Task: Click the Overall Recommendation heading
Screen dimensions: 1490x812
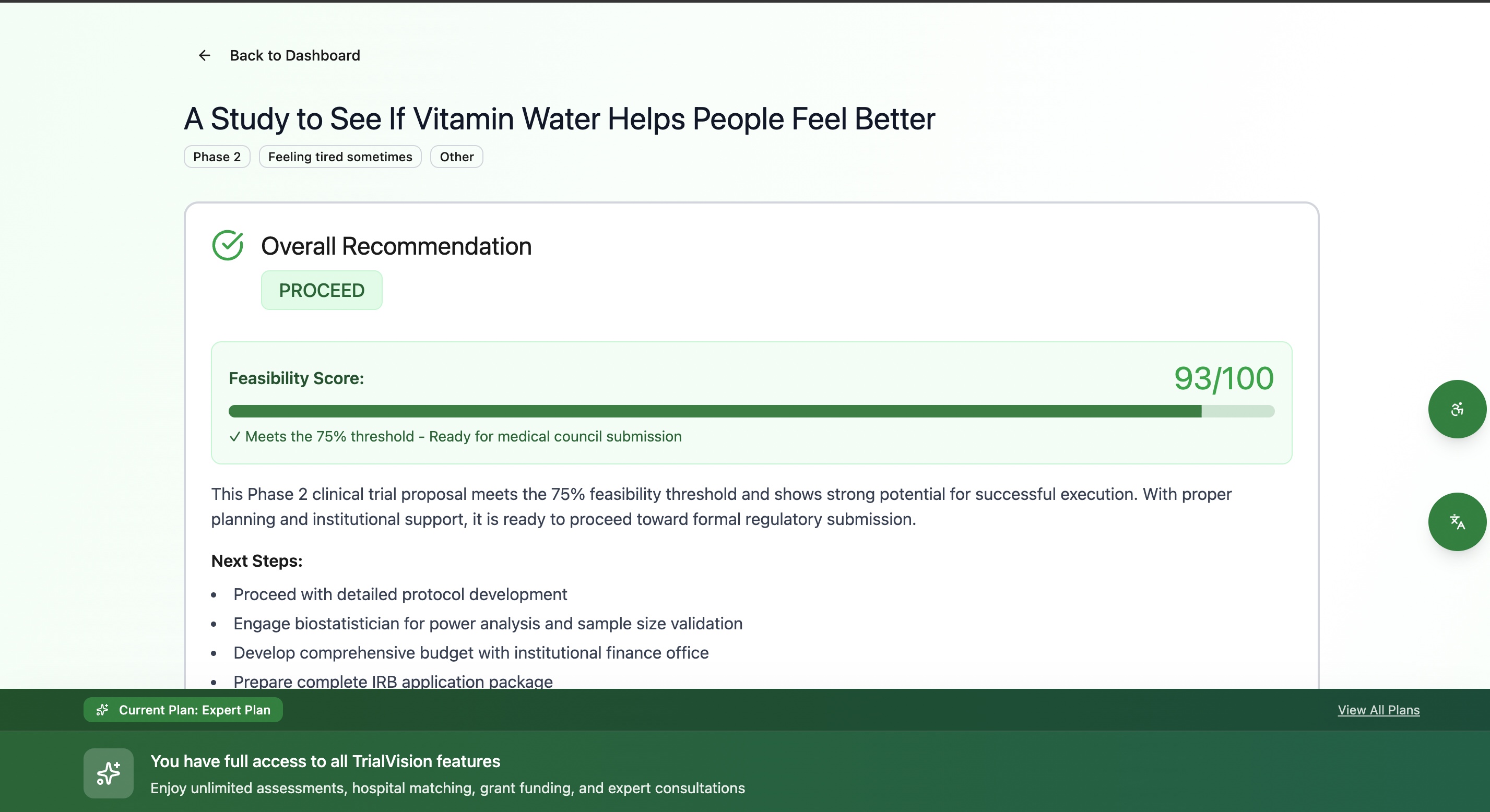Action: tap(396, 246)
